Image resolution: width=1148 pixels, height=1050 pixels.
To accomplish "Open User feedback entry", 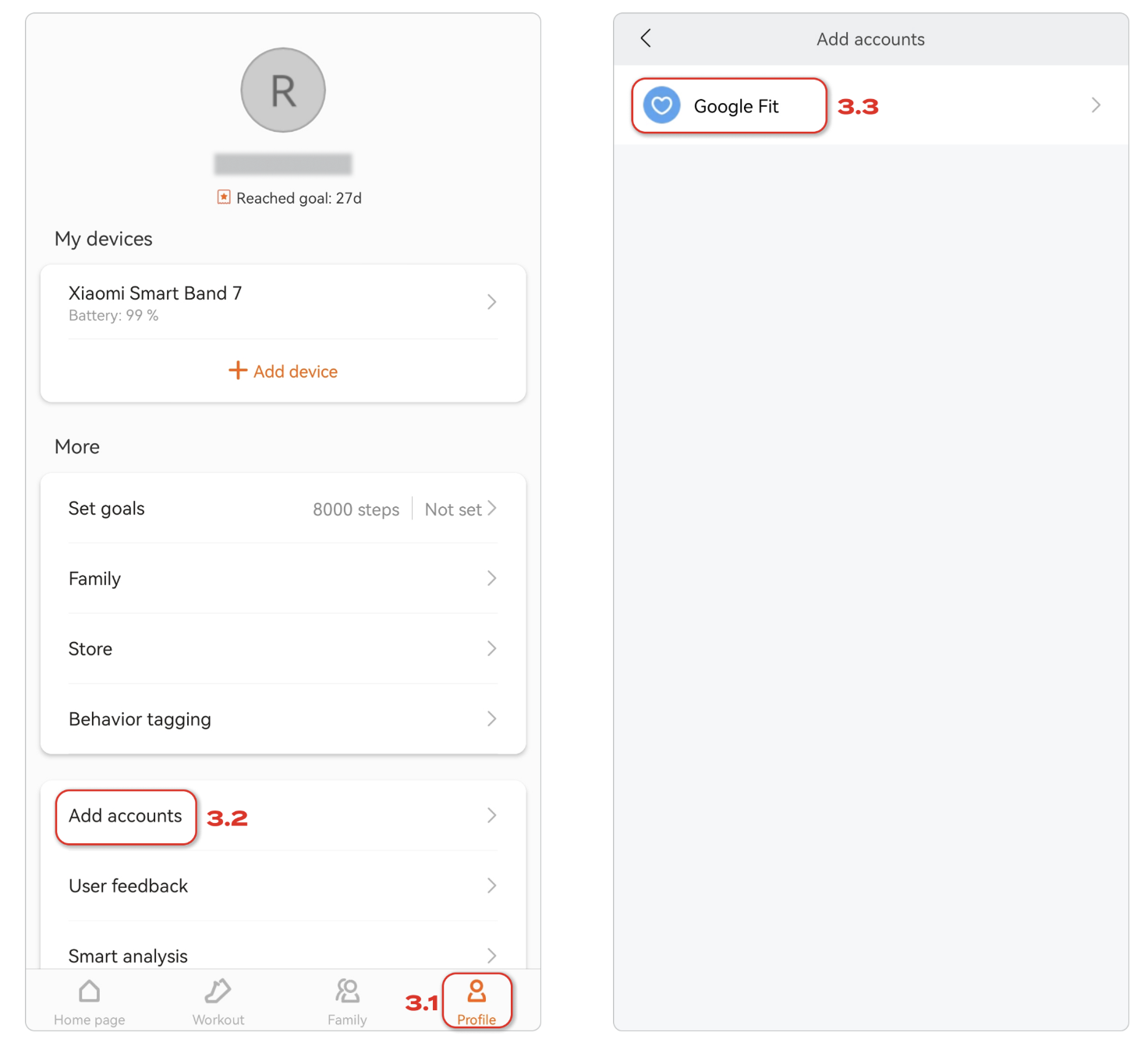I will coord(129,886).
